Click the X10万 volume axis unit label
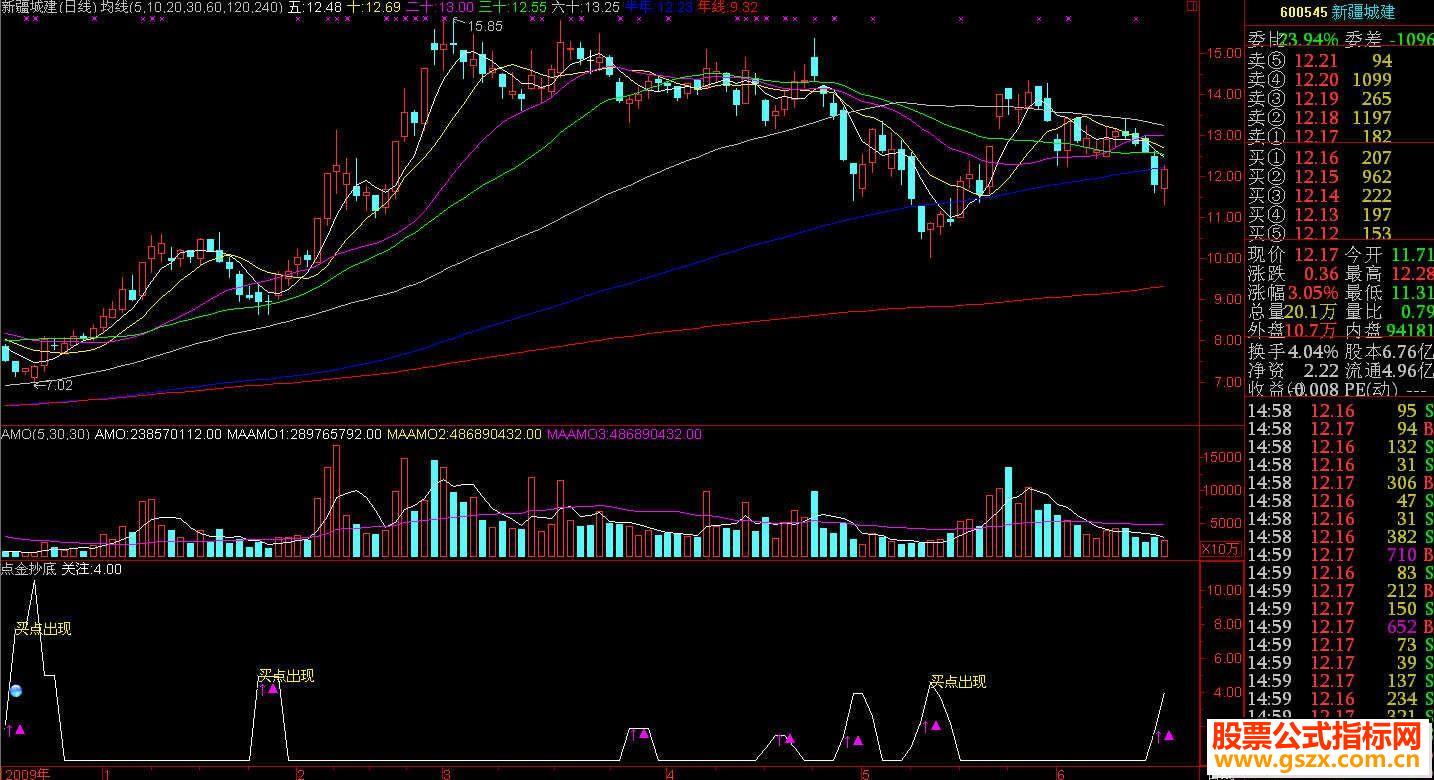 [x=1218, y=549]
